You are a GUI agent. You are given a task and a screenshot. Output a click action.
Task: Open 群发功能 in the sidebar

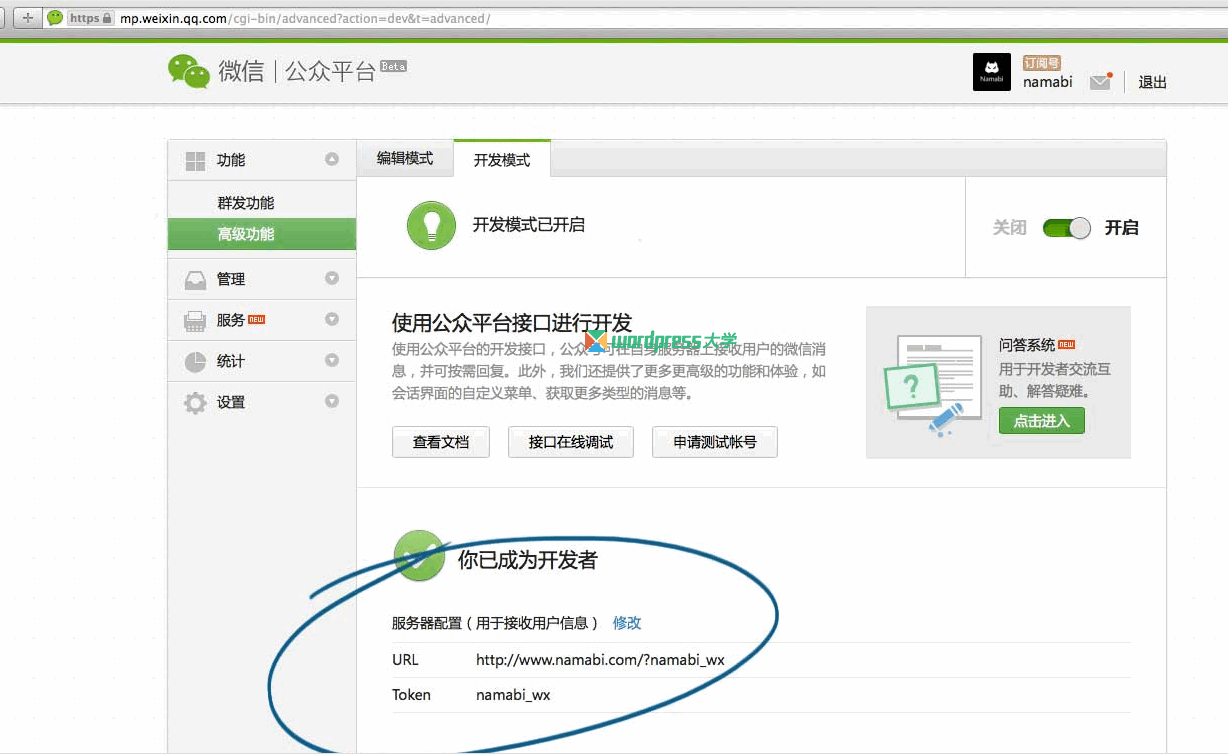245,203
